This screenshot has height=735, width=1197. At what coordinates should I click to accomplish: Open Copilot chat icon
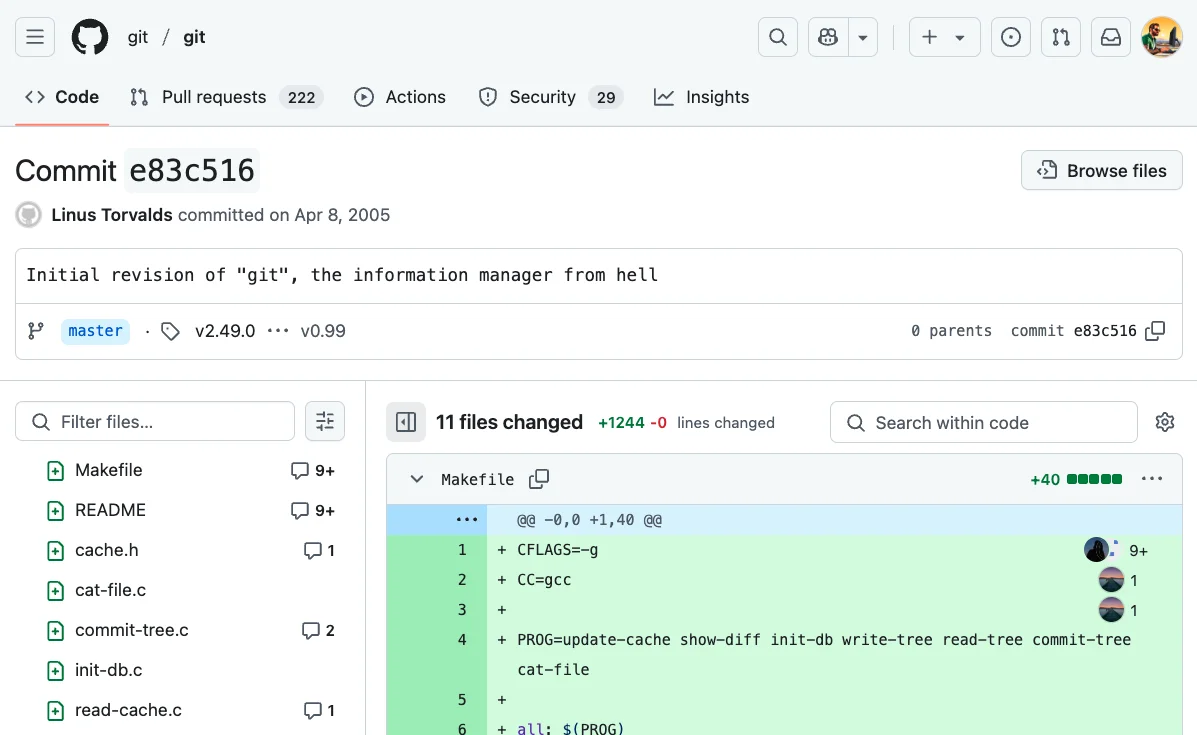point(828,37)
